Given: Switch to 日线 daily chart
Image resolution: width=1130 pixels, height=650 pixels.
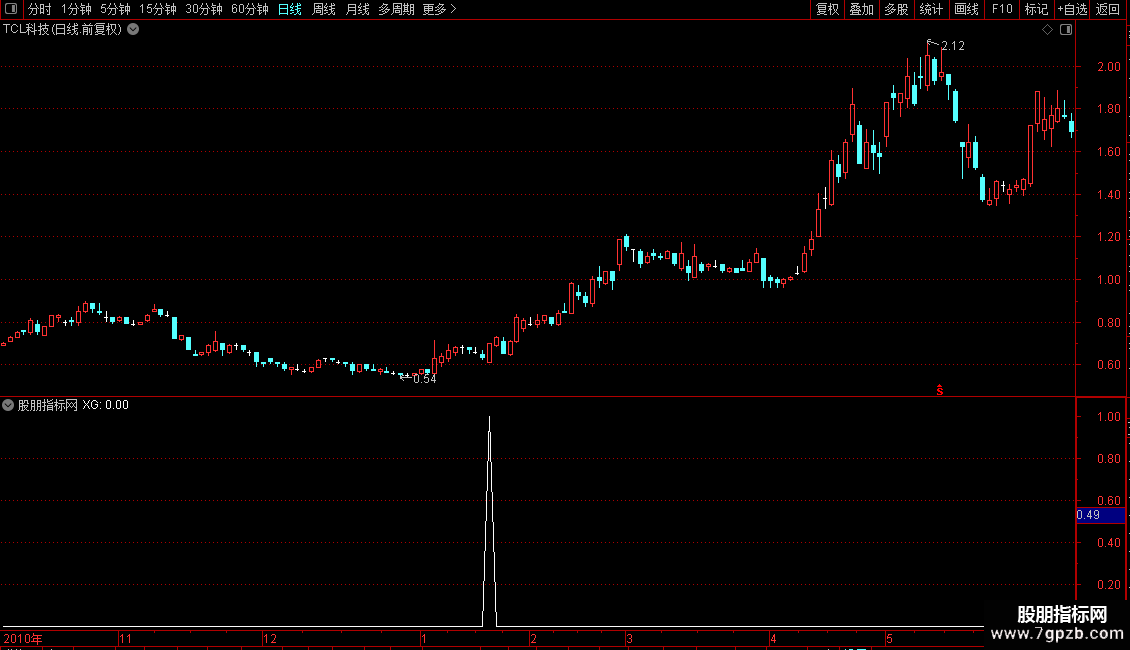Looking at the screenshot, I should (x=290, y=9).
